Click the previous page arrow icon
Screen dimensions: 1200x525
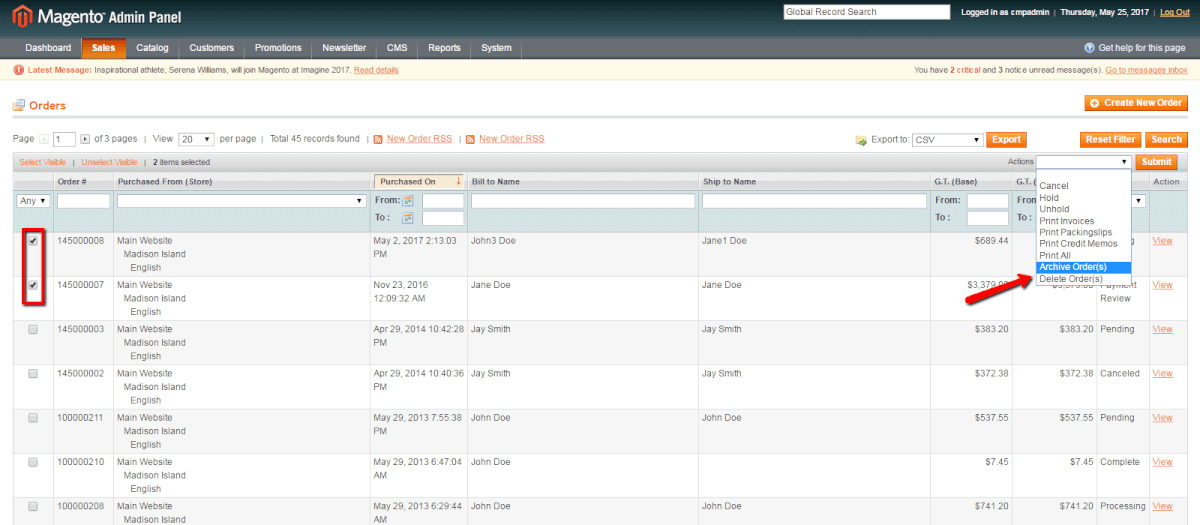click(45, 139)
